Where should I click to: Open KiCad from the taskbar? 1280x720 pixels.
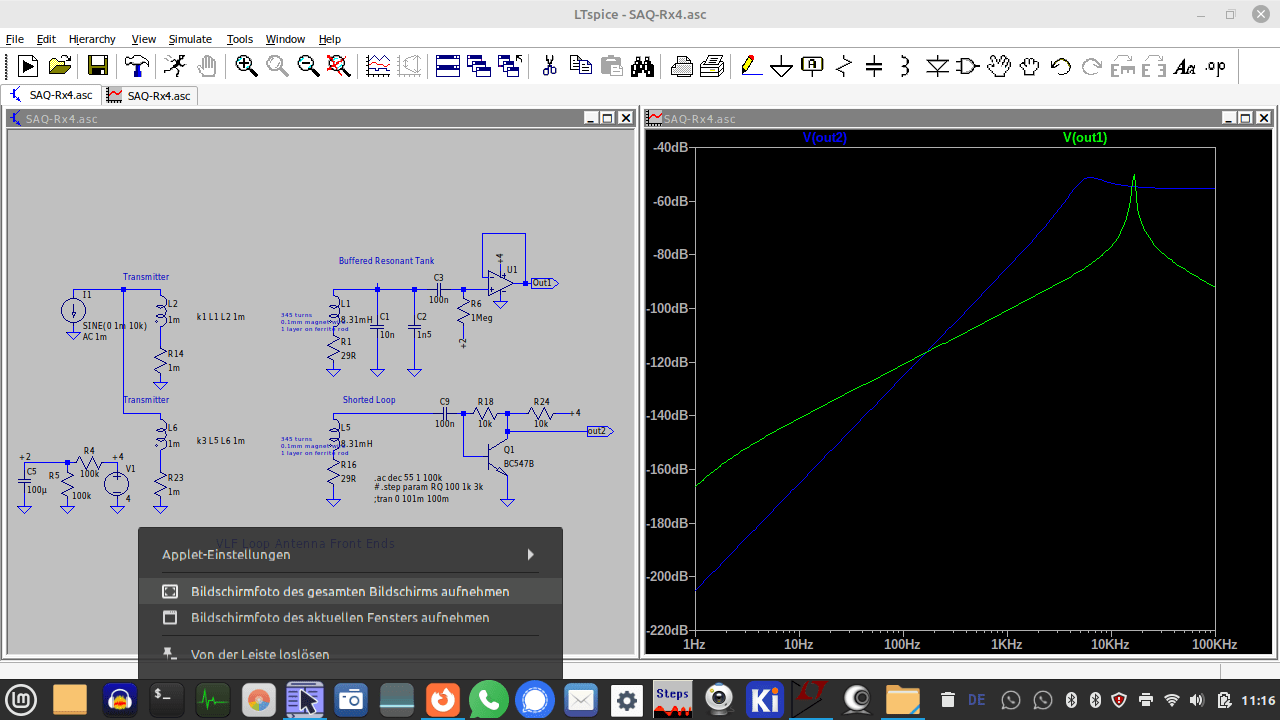pyautogui.click(x=765, y=700)
